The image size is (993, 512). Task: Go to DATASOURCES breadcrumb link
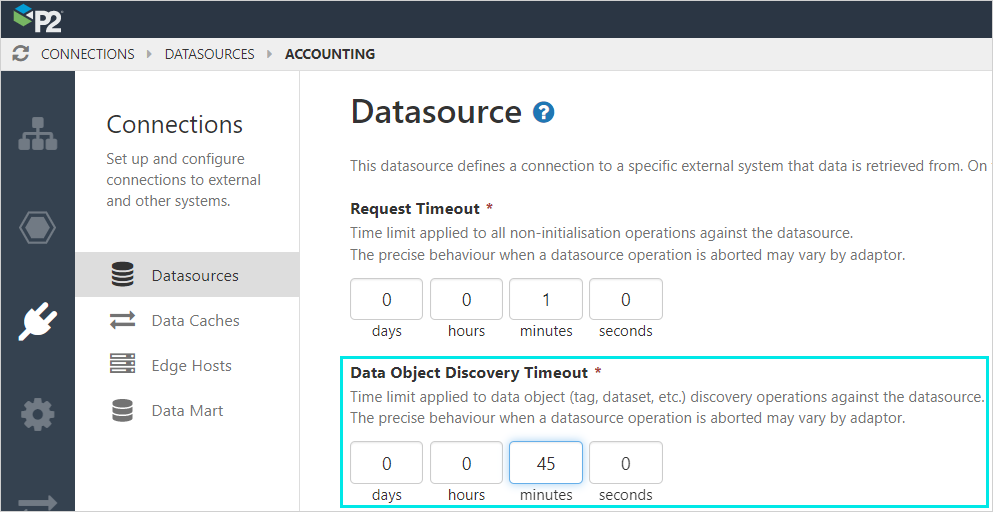(209, 54)
